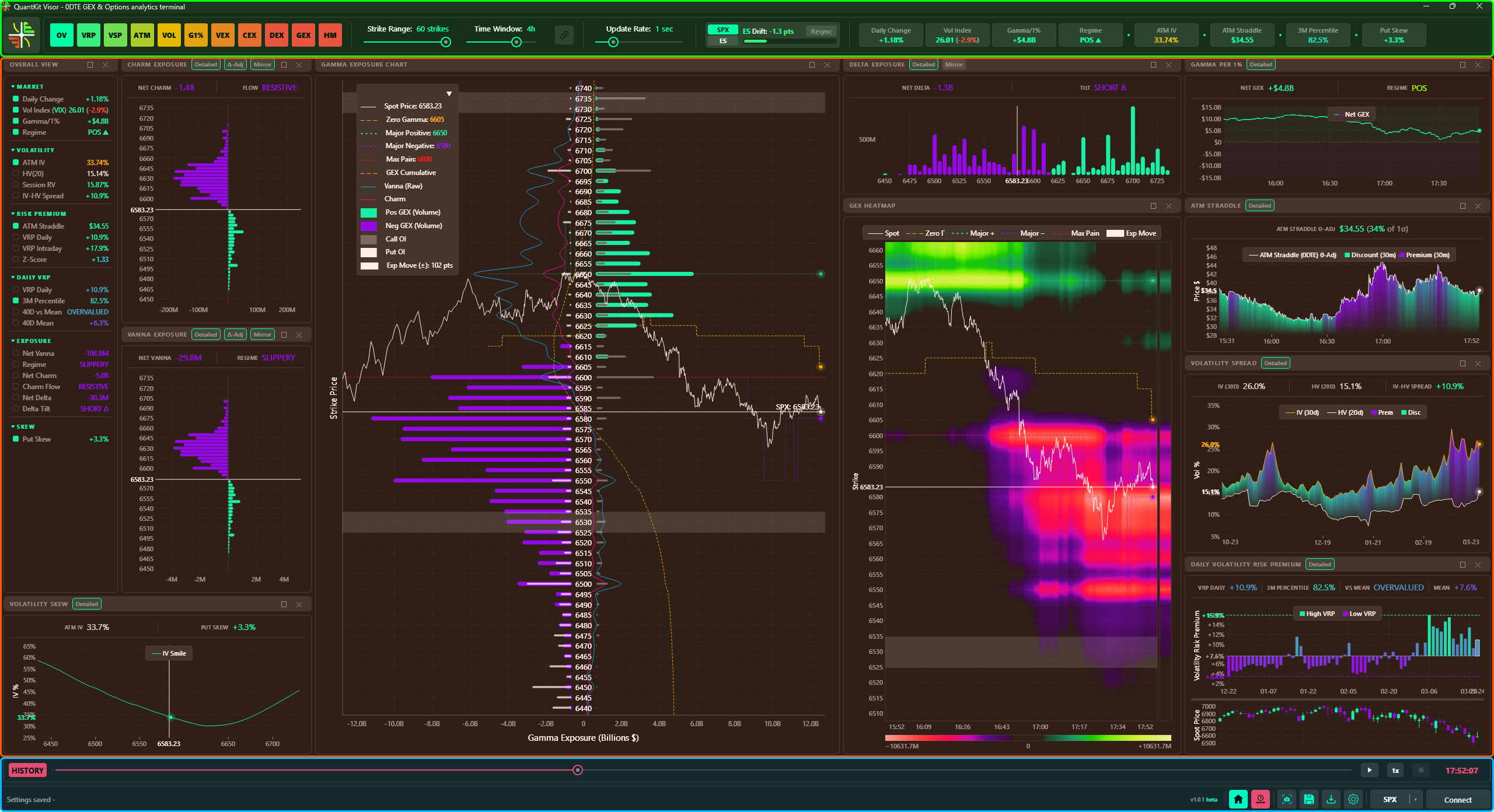The width and height of the screenshot is (1494, 812).
Task: Click the camera screenshot icon in status bar
Action: point(1286,799)
